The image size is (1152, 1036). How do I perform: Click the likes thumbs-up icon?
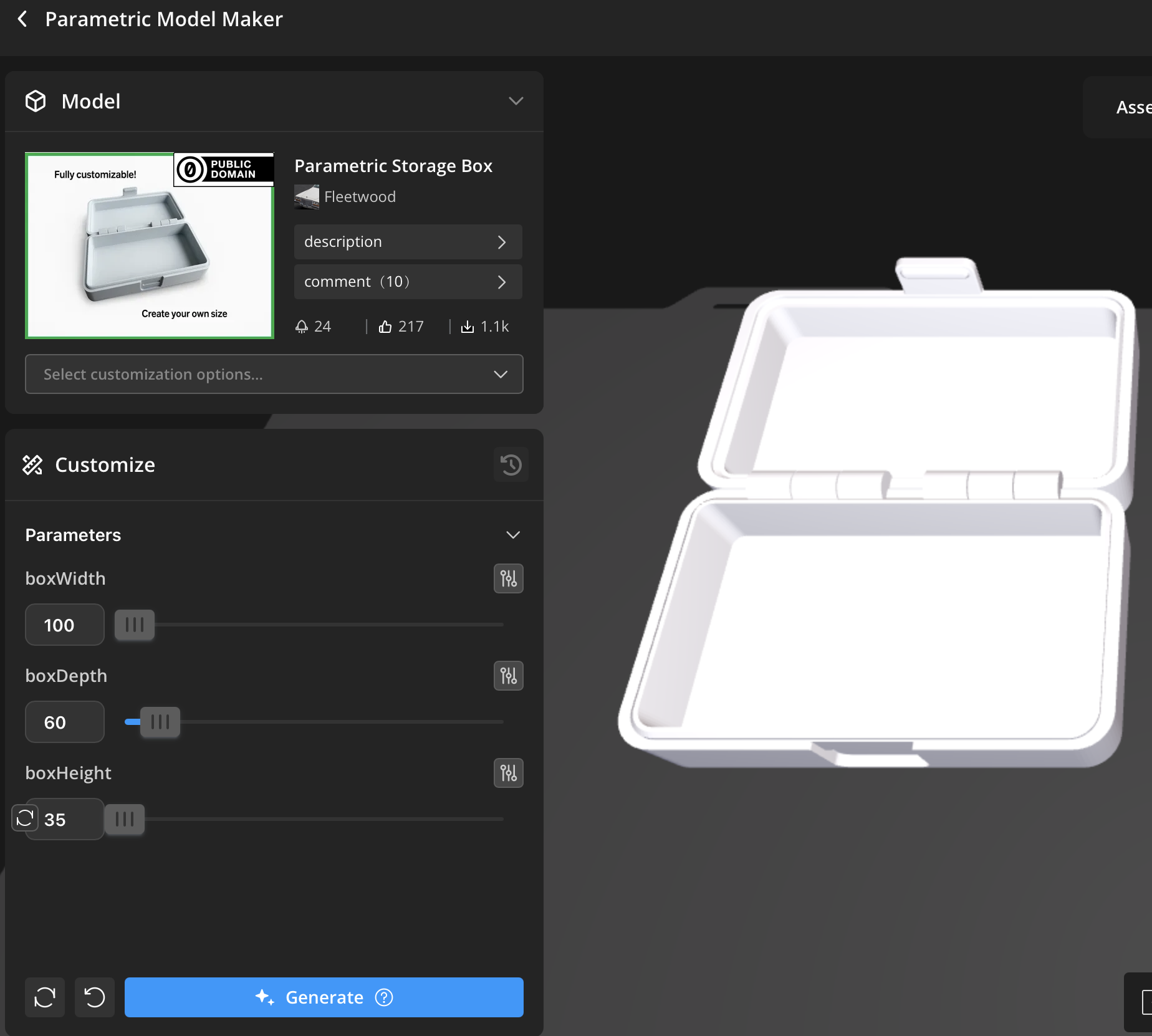(385, 327)
